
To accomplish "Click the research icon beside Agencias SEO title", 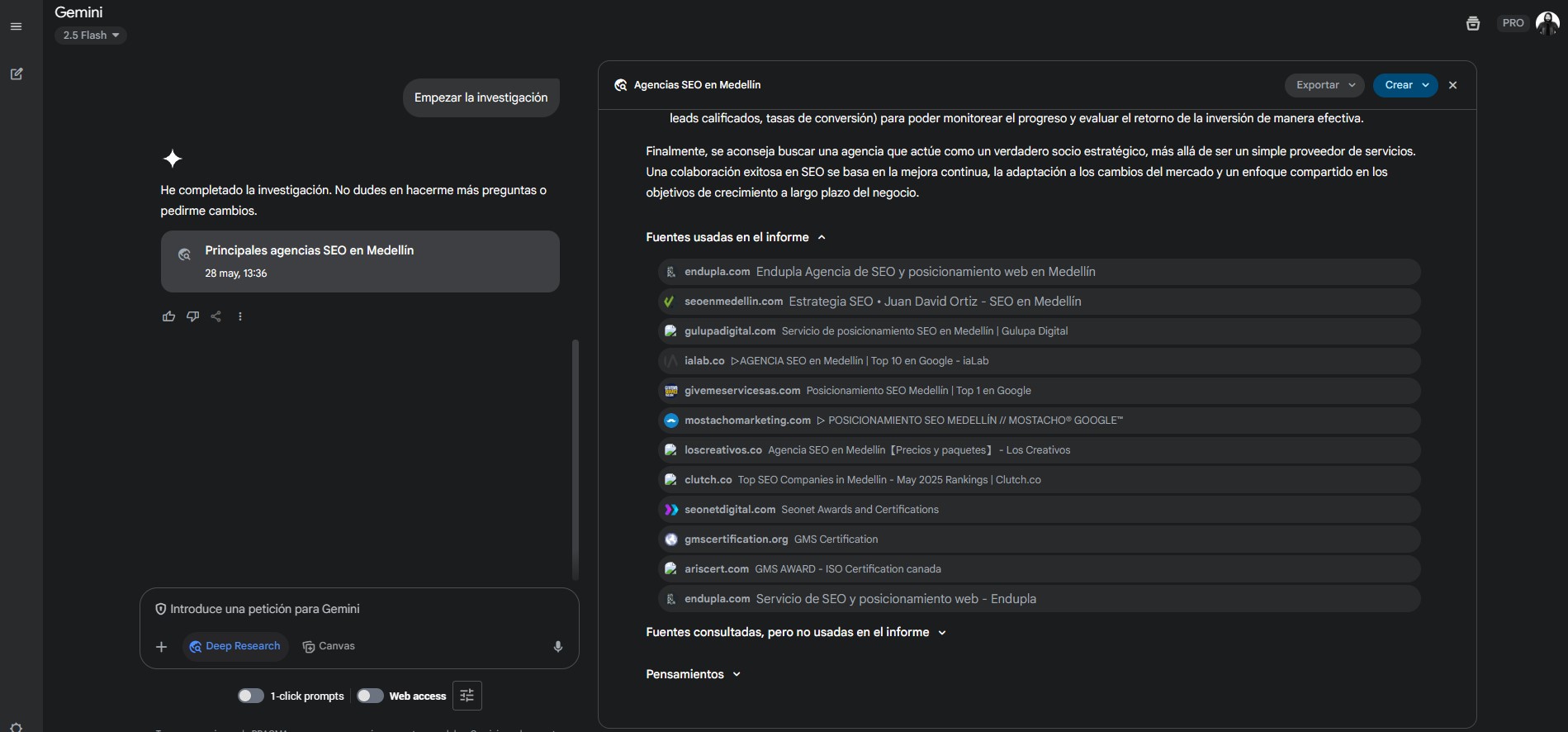I will pos(621,85).
